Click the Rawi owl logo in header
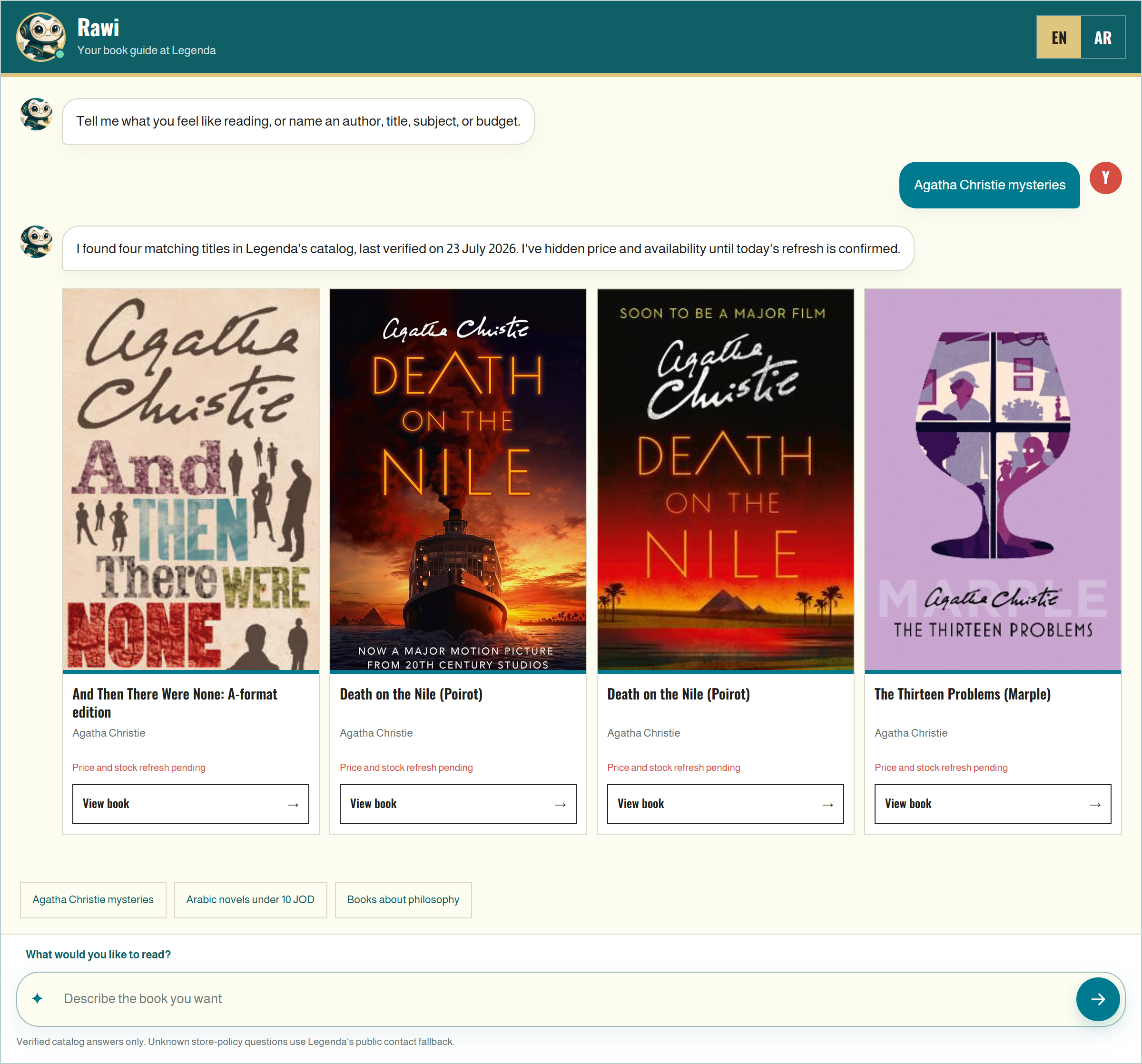 coord(41,37)
